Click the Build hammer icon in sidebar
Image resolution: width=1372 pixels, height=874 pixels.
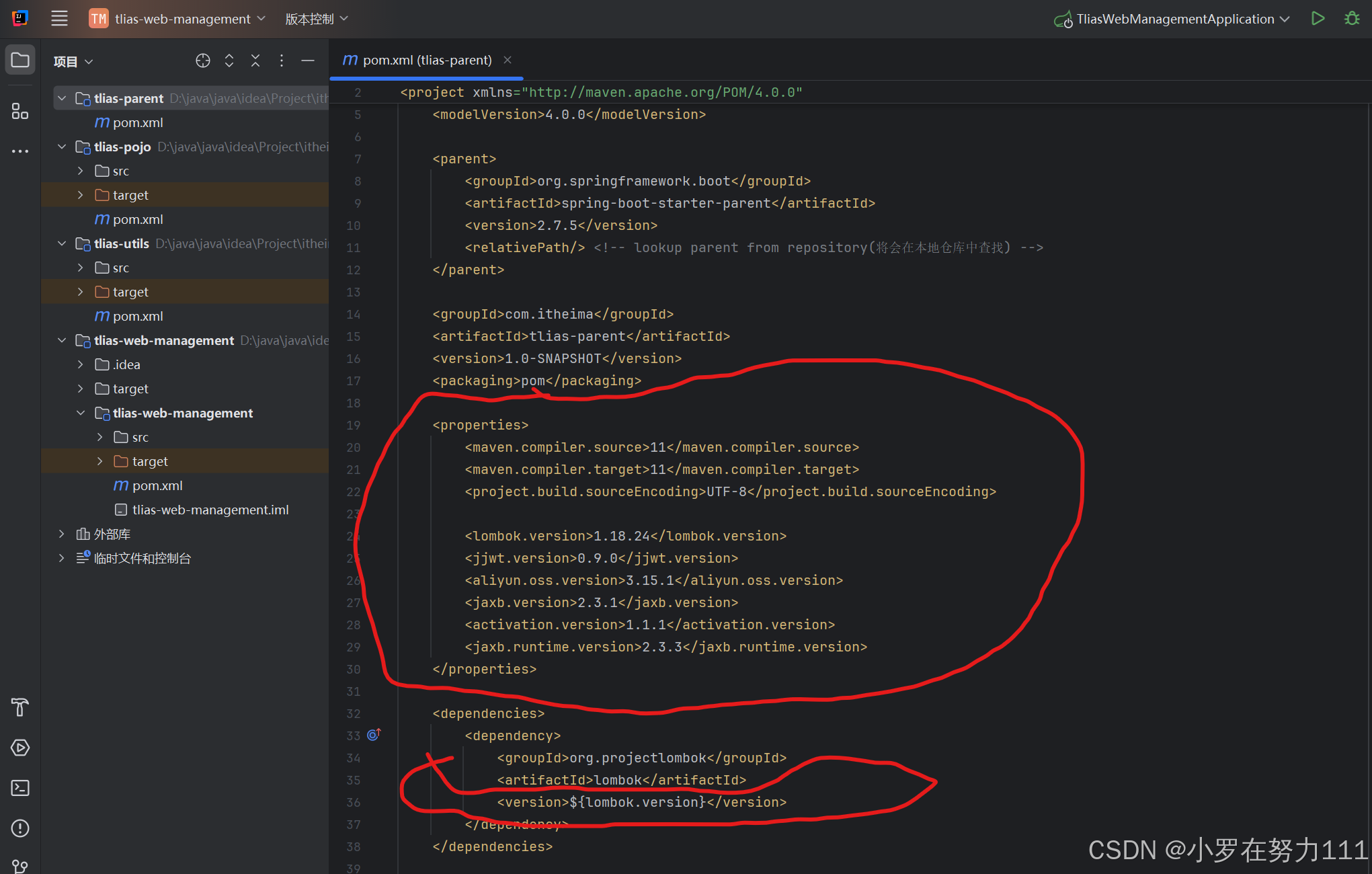[20, 707]
